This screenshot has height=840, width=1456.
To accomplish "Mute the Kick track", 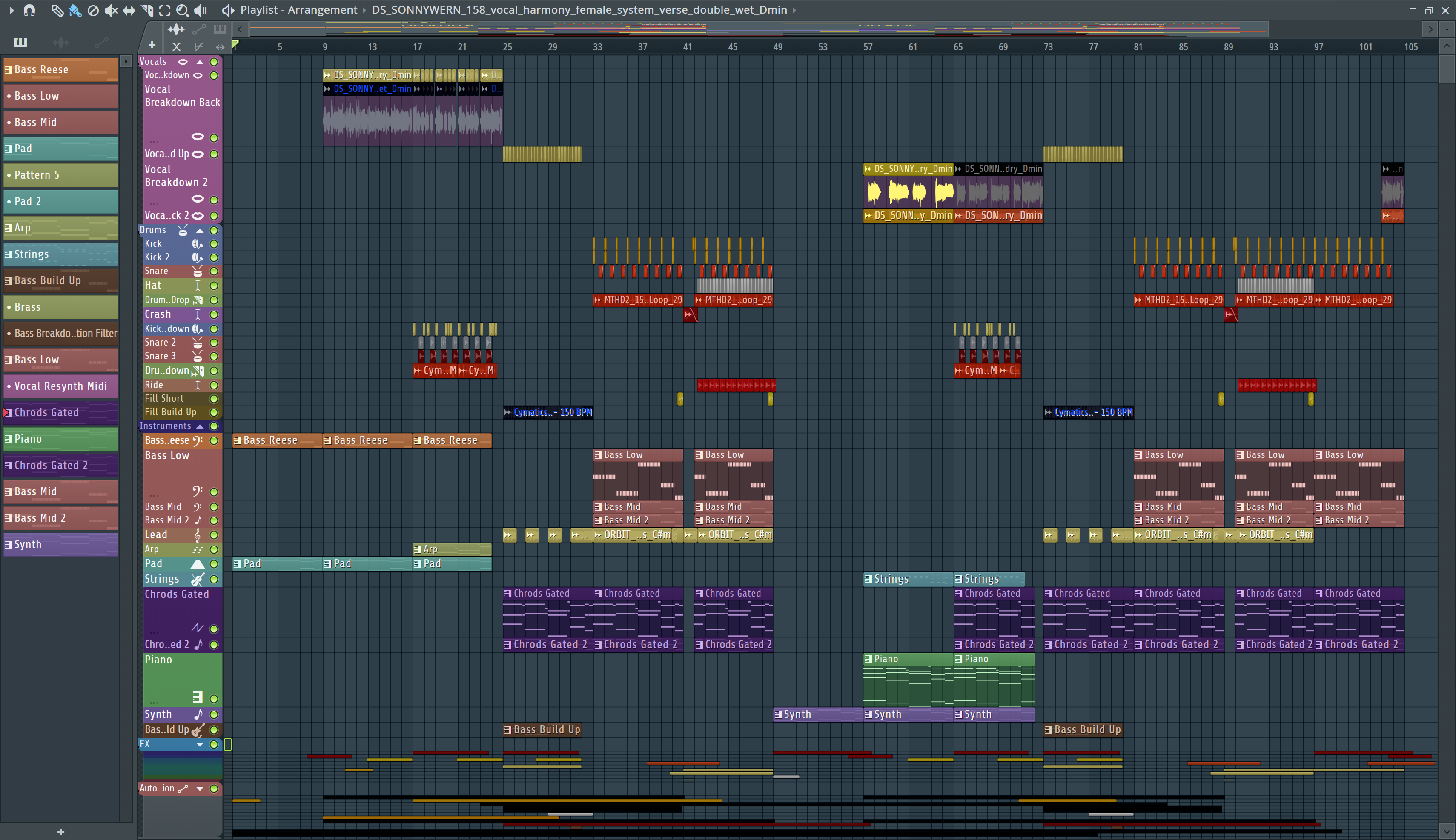I will (214, 244).
